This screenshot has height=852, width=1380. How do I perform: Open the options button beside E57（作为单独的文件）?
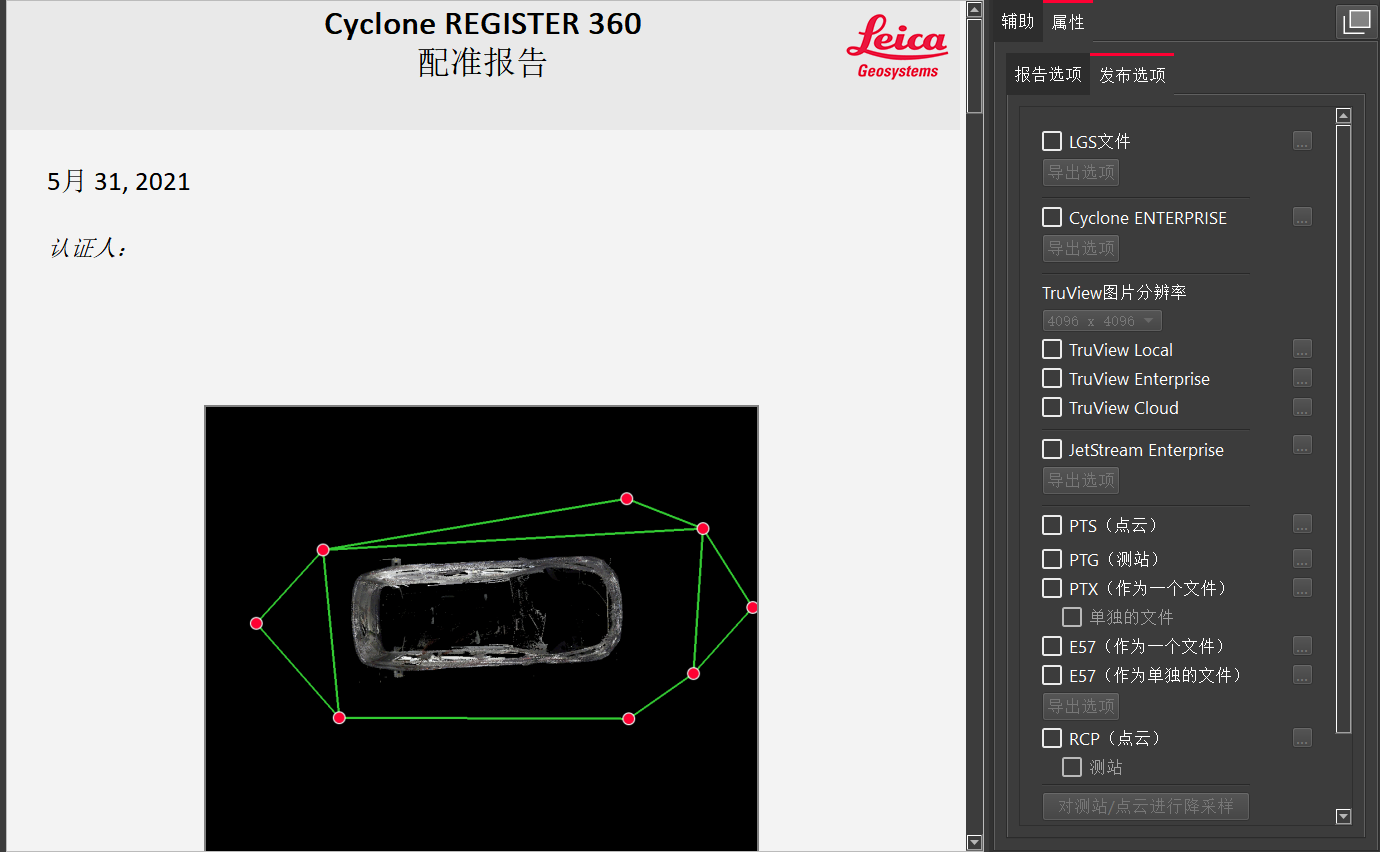(x=1302, y=675)
